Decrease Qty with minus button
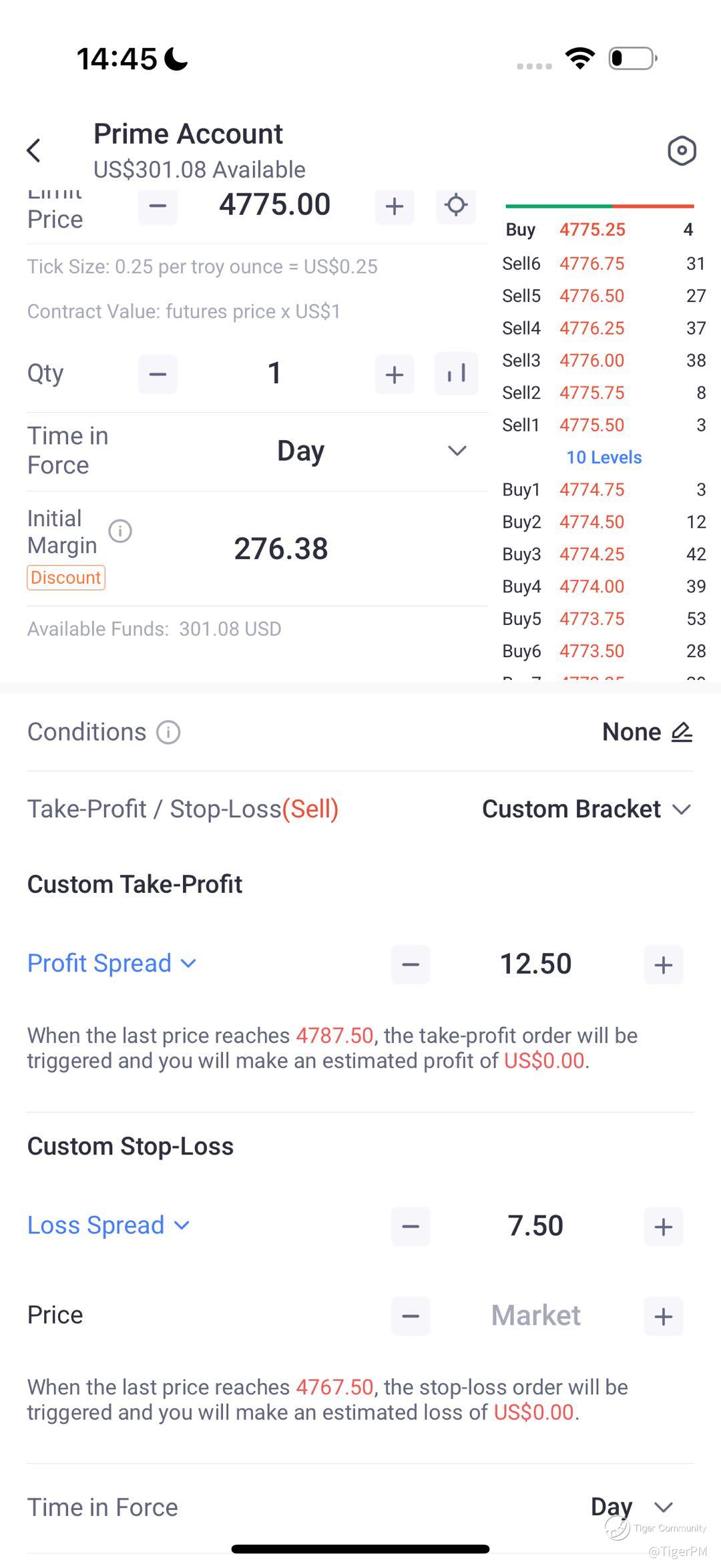 [x=158, y=374]
